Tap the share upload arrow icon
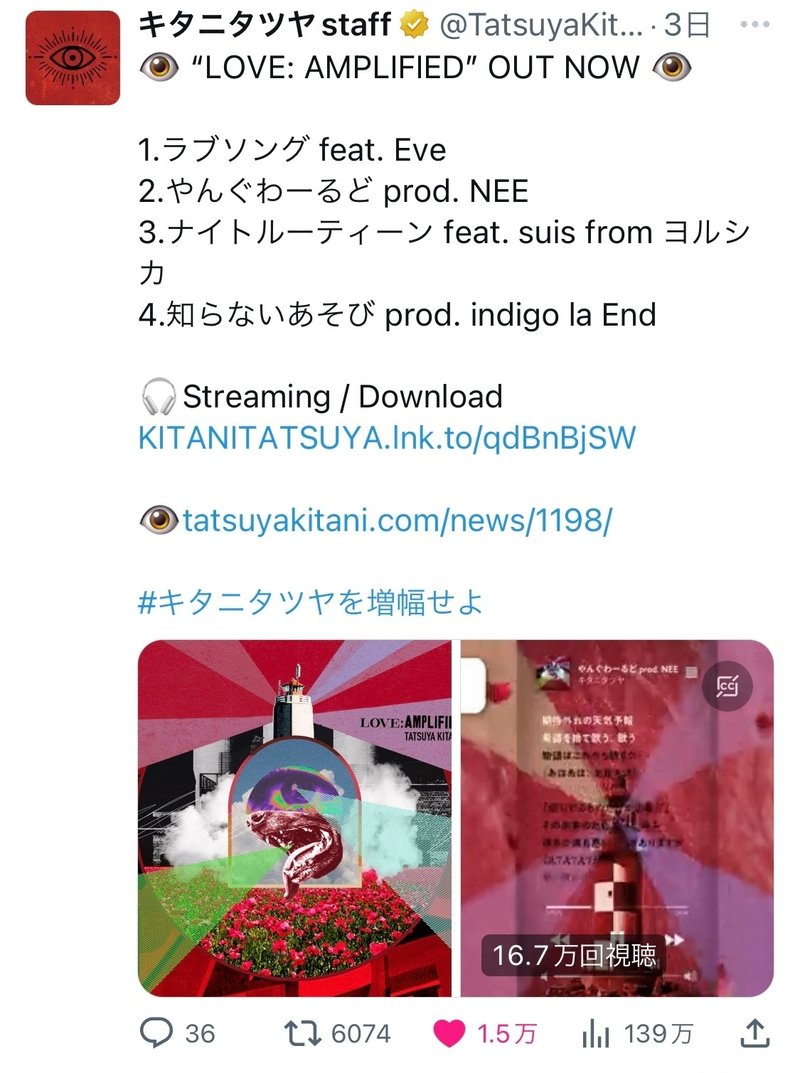The height and width of the screenshot is (1073, 800). pos(755,1033)
